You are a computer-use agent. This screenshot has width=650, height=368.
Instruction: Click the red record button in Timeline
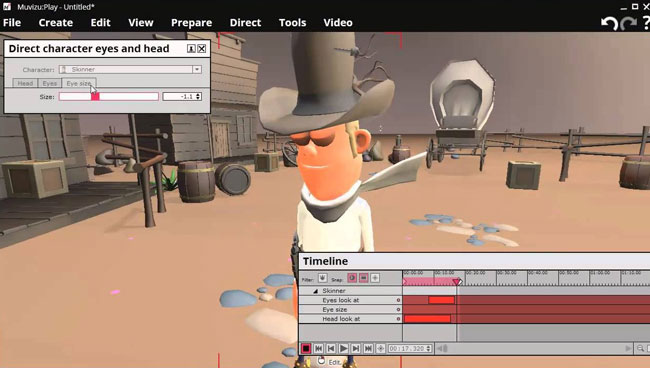pyautogui.click(x=306, y=349)
